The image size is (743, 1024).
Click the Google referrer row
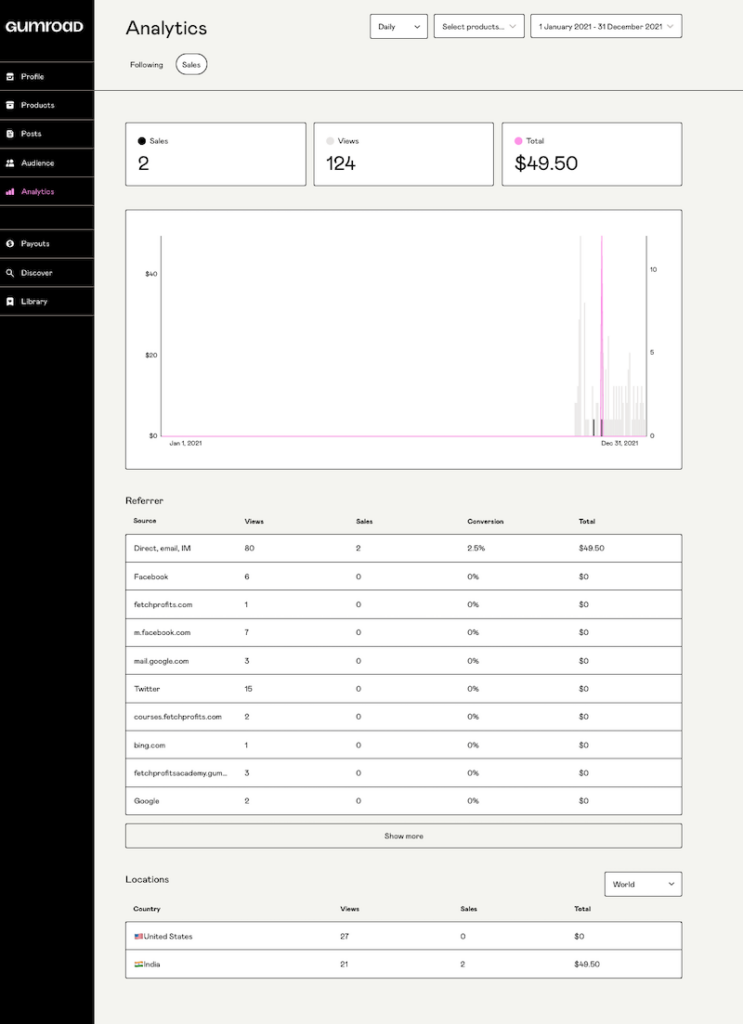coord(403,801)
